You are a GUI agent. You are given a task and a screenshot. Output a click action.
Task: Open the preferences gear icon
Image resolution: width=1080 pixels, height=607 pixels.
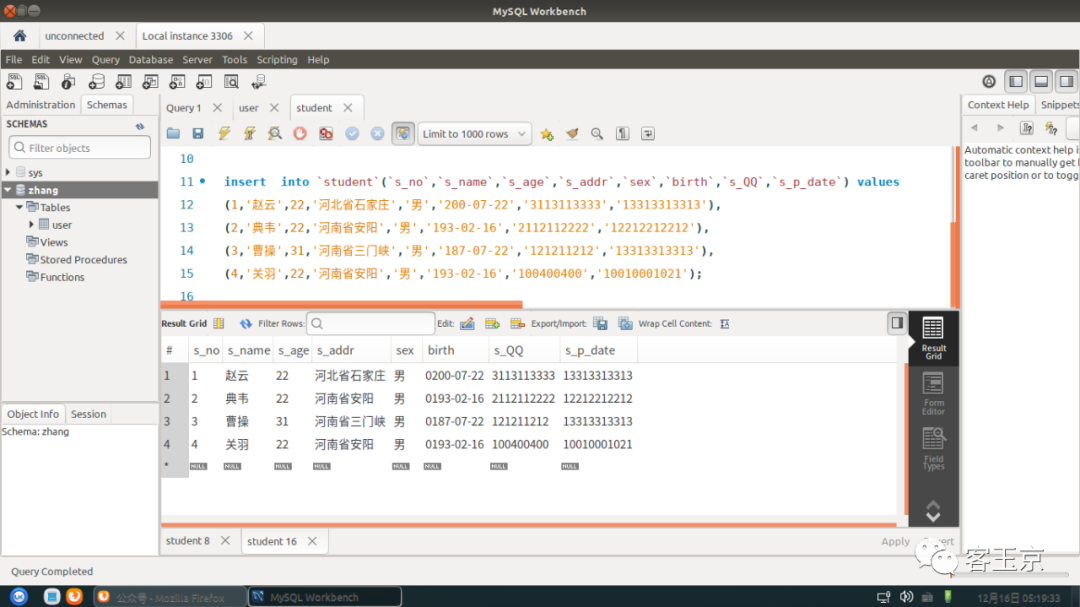pyautogui.click(x=989, y=82)
